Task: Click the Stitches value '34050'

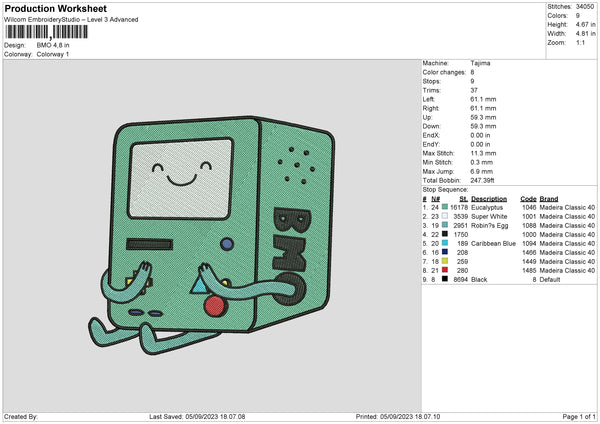Action: [x=585, y=7]
